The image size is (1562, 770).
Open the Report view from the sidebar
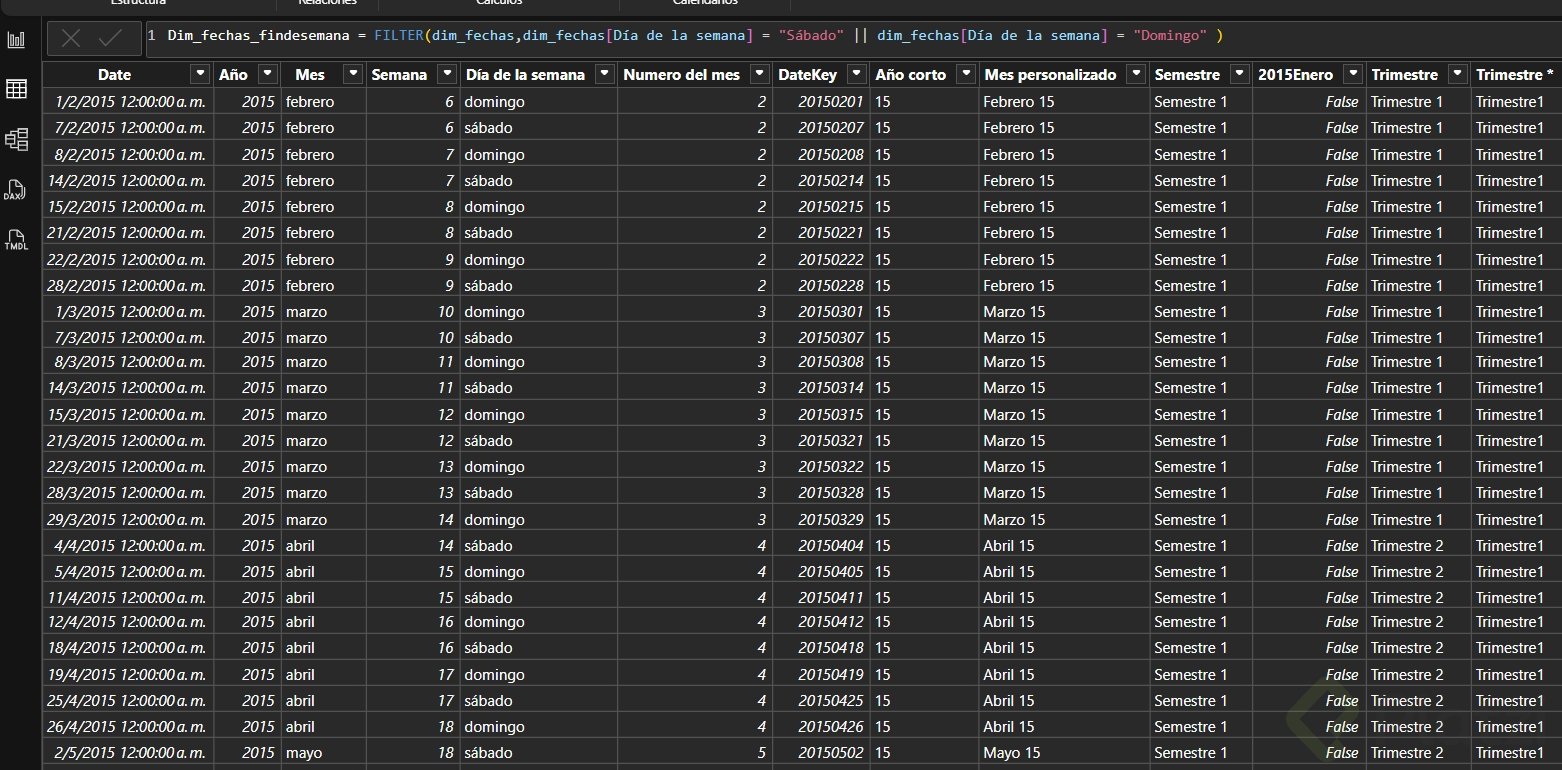[16, 40]
